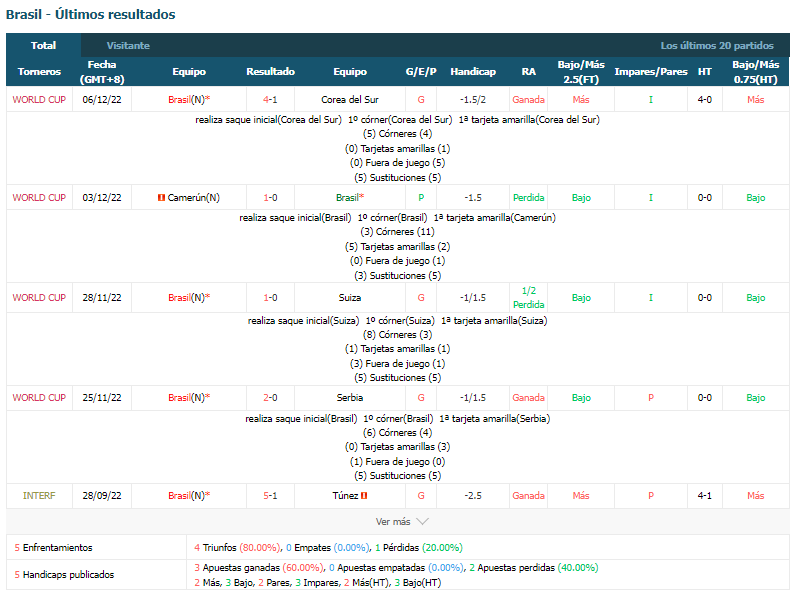This screenshot has height=596, width=797.
Task: Open the Túnez team link
Action: (346, 495)
